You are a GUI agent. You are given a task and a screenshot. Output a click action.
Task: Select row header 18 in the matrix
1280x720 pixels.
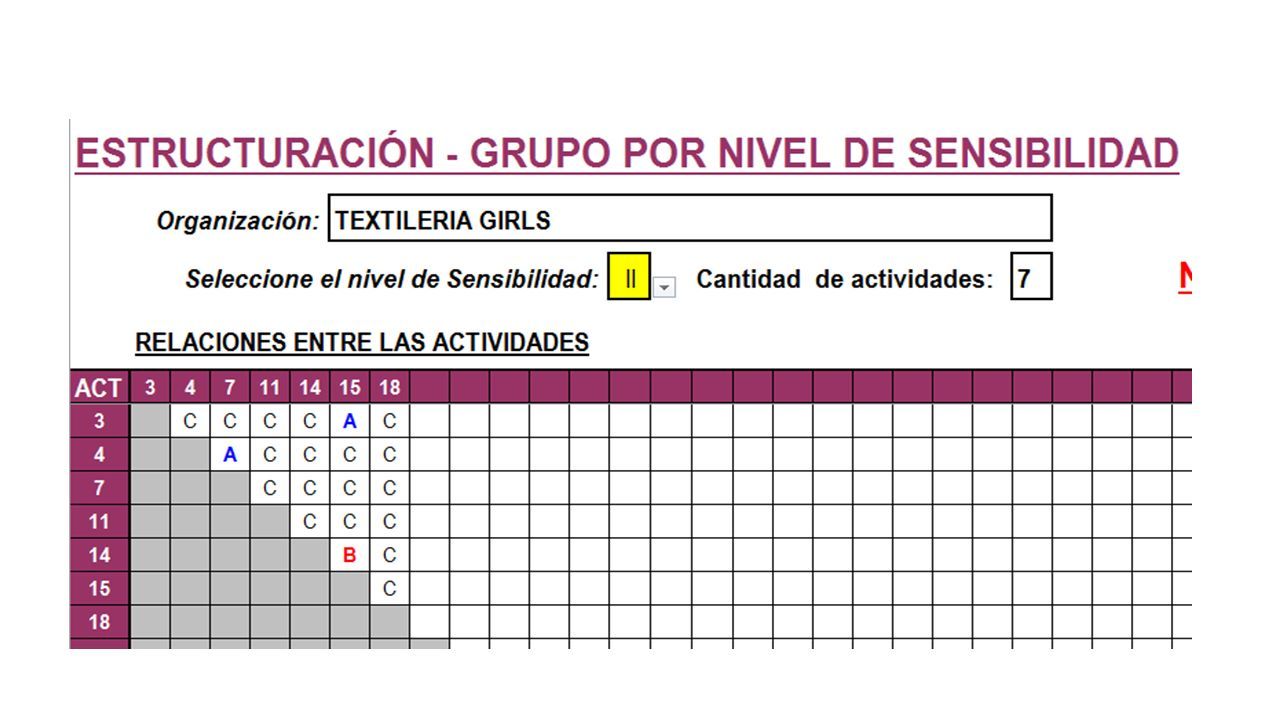[x=99, y=622]
